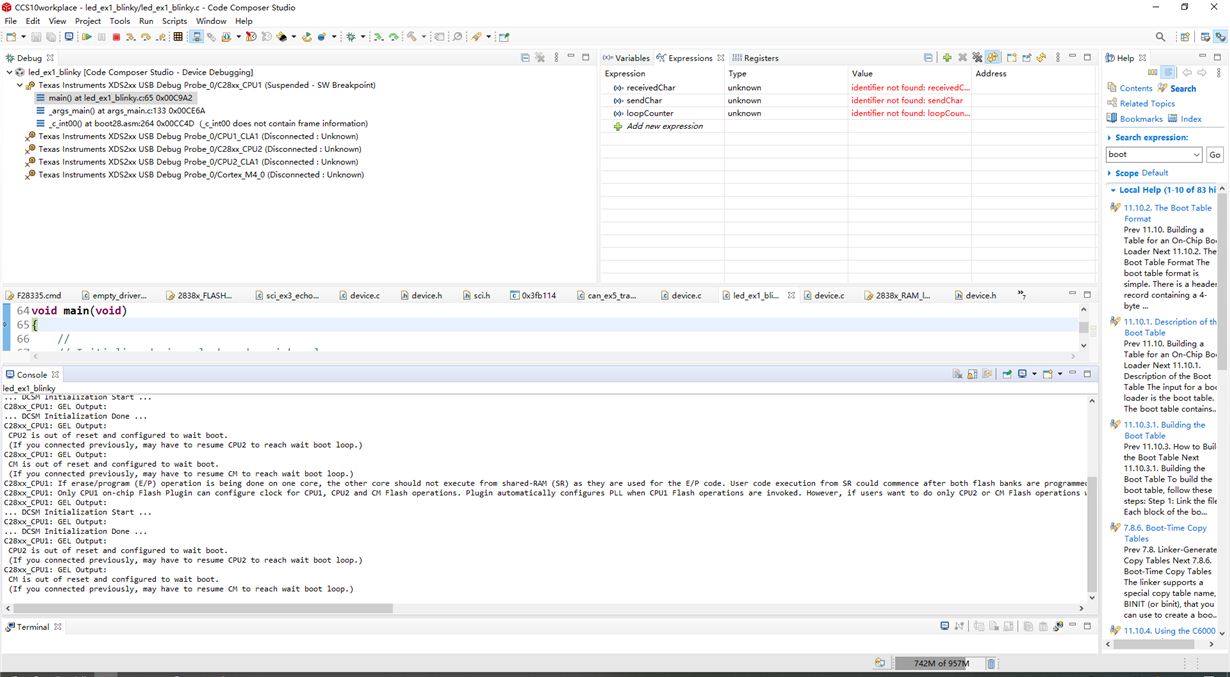Click the Help view back arrow
1230x677 pixels.
point(1187,73)
